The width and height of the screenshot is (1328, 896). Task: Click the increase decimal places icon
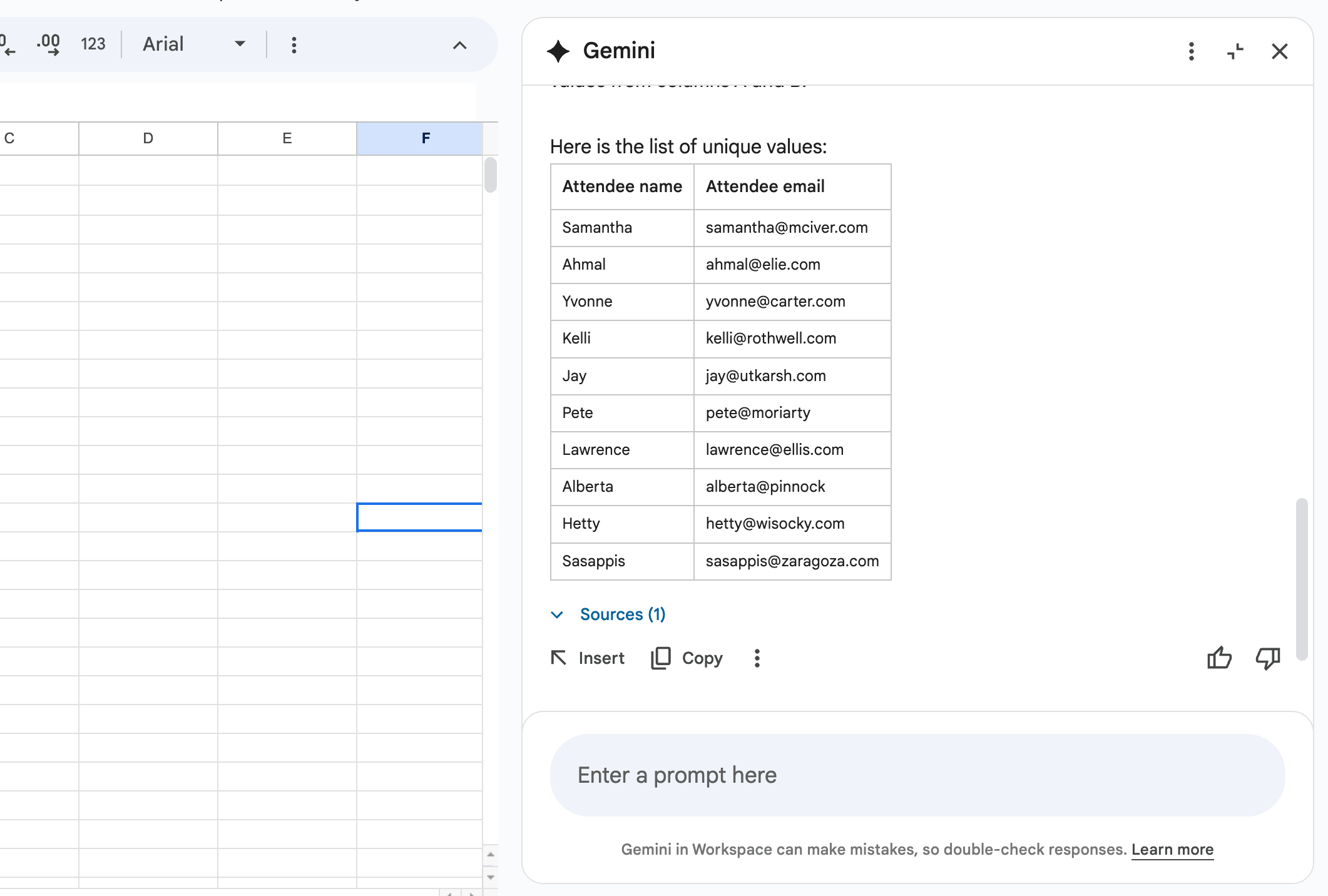(49, 45)
